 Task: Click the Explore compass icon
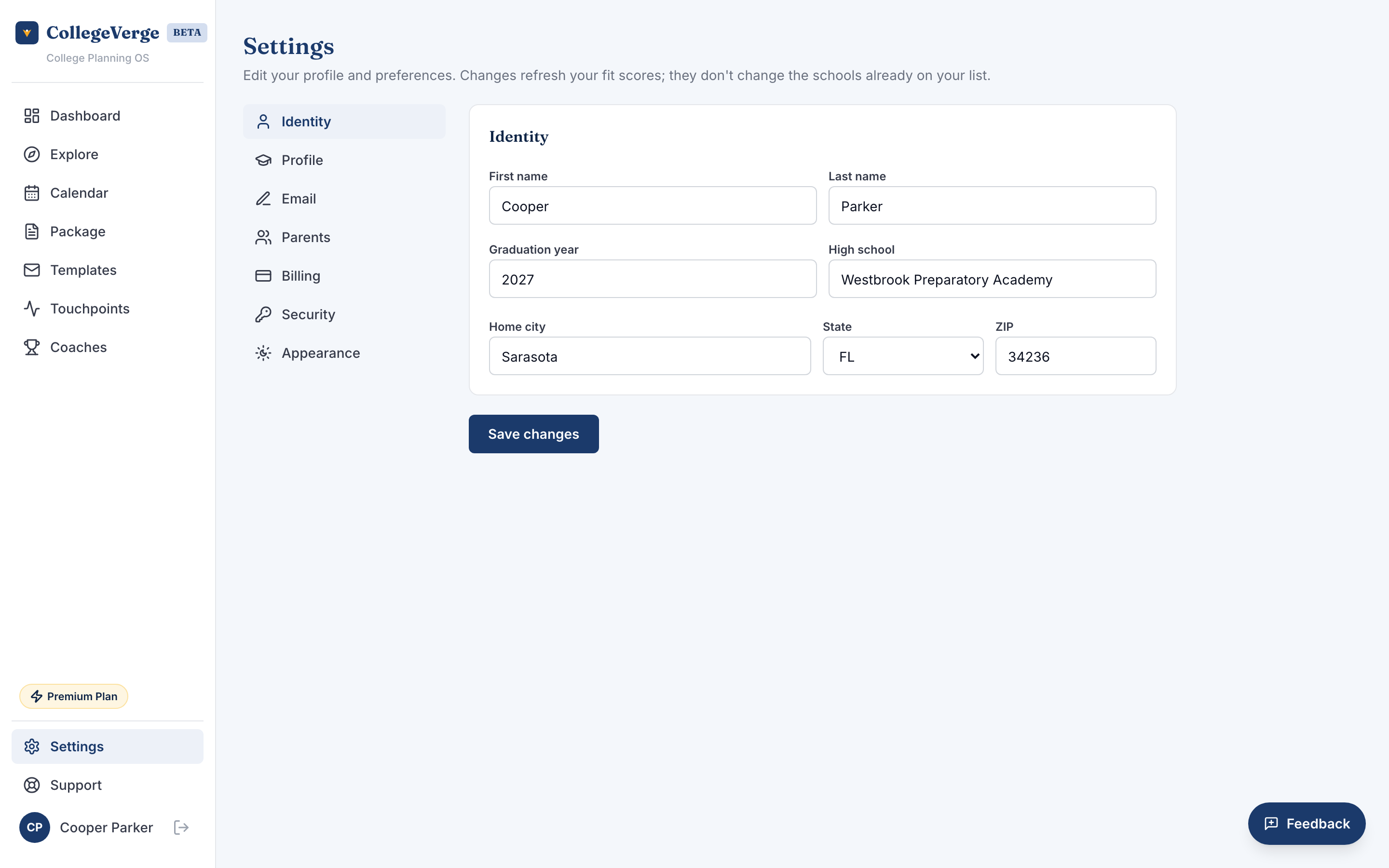pos(31,154)
